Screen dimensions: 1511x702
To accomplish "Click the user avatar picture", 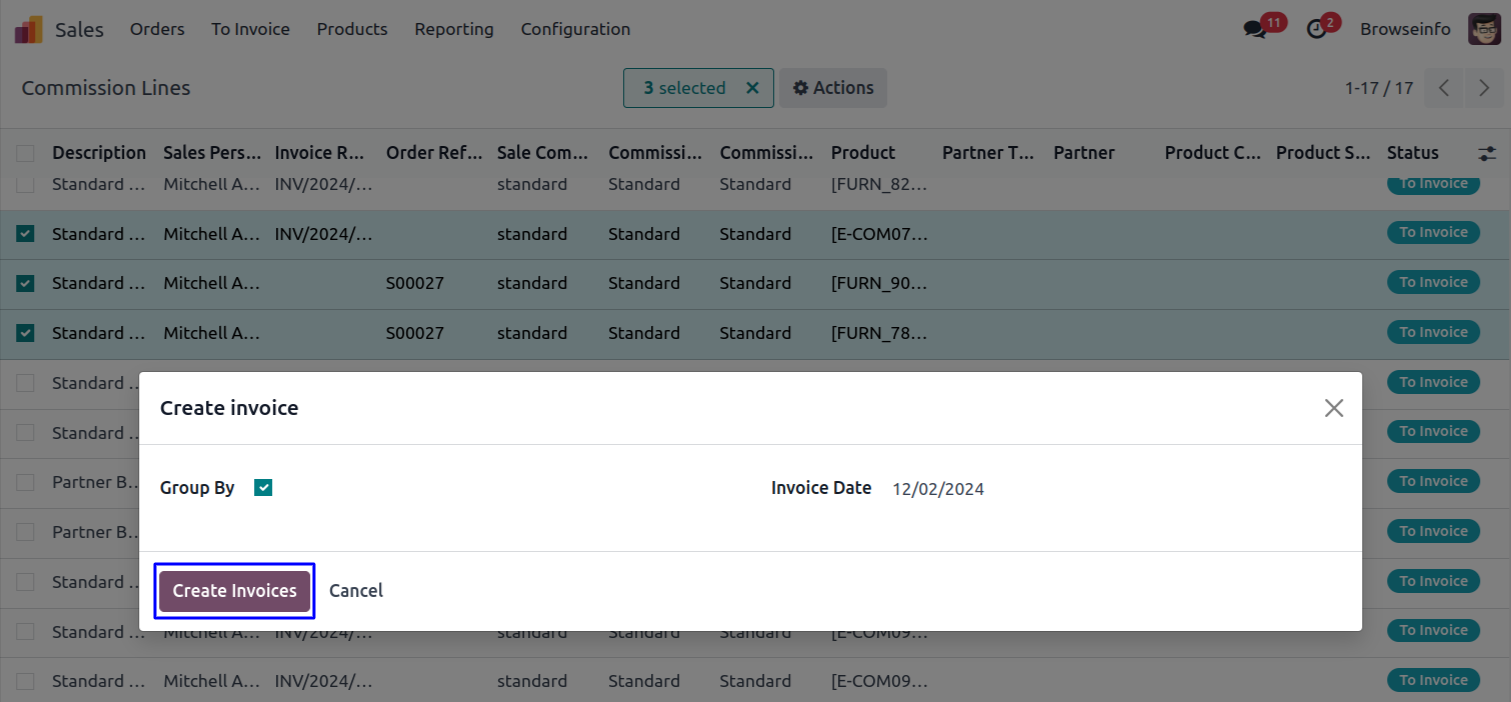I will tap(1483, 29).
